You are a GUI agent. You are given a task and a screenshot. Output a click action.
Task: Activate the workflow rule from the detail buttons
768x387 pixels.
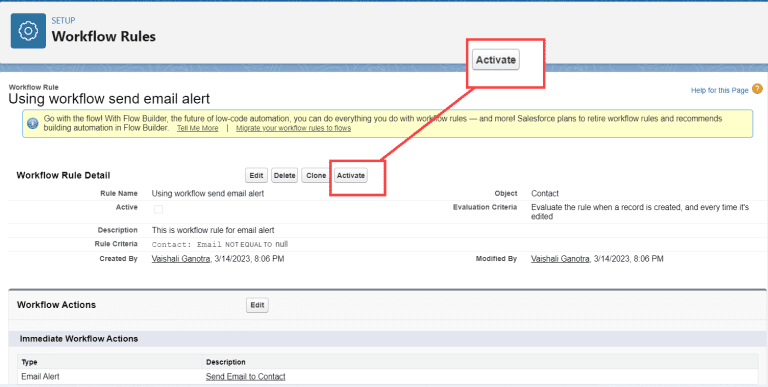351,175
